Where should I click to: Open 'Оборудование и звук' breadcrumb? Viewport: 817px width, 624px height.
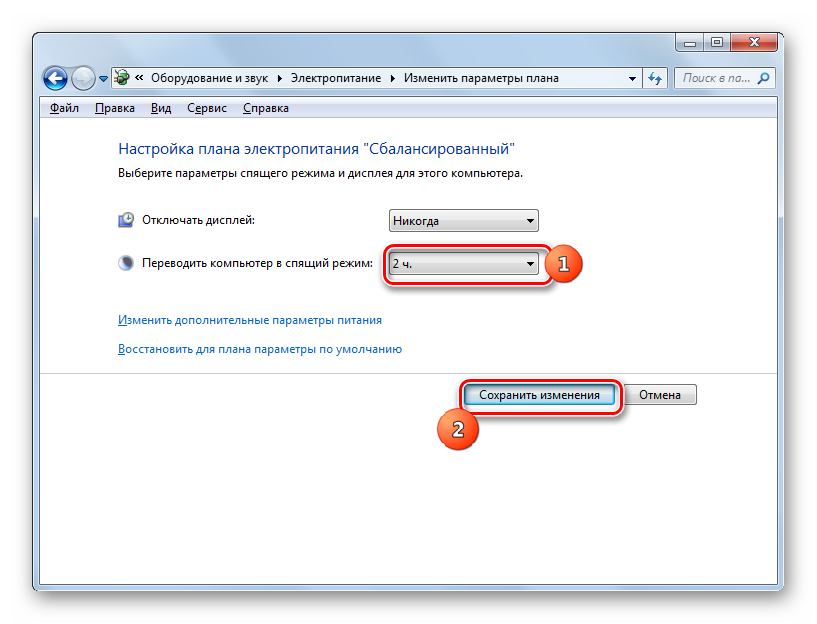tap(209, 78)
